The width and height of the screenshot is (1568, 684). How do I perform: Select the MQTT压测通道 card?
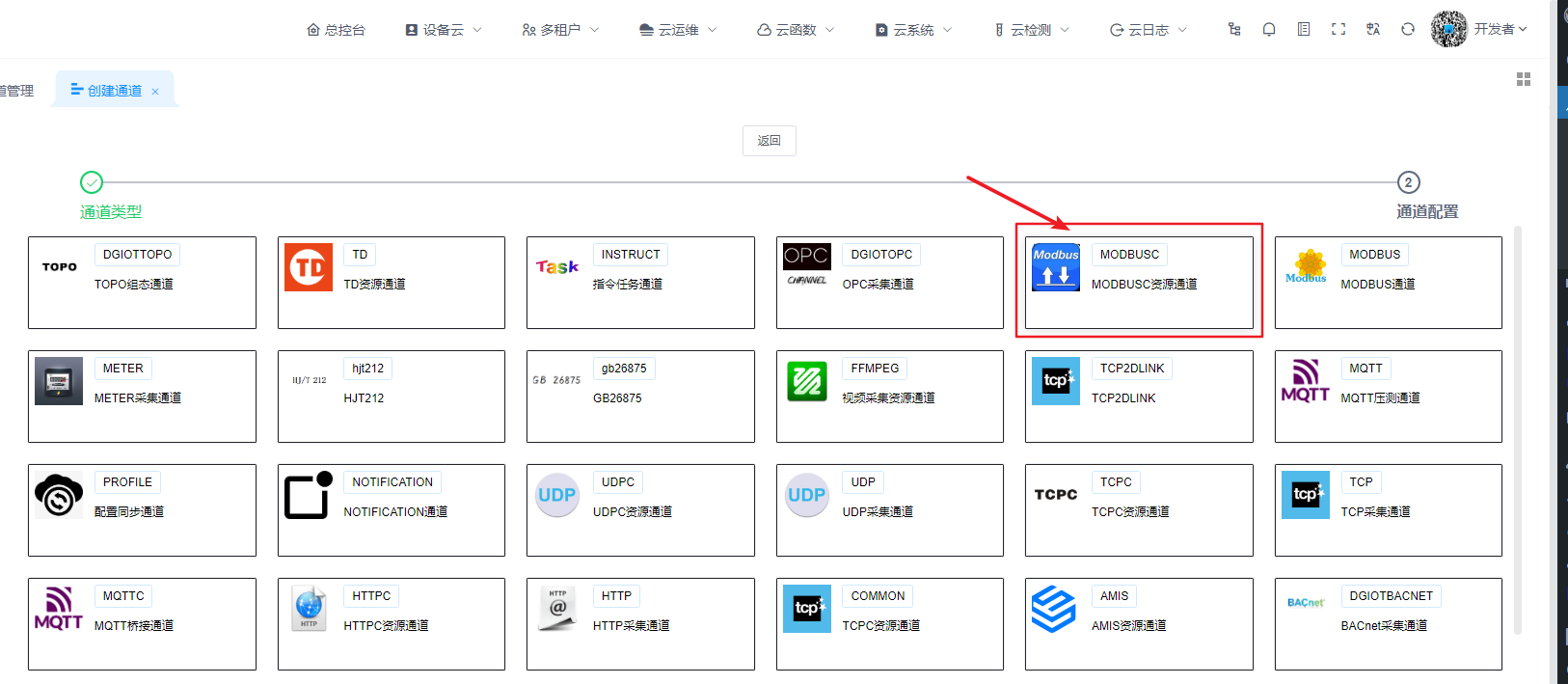1388,397
